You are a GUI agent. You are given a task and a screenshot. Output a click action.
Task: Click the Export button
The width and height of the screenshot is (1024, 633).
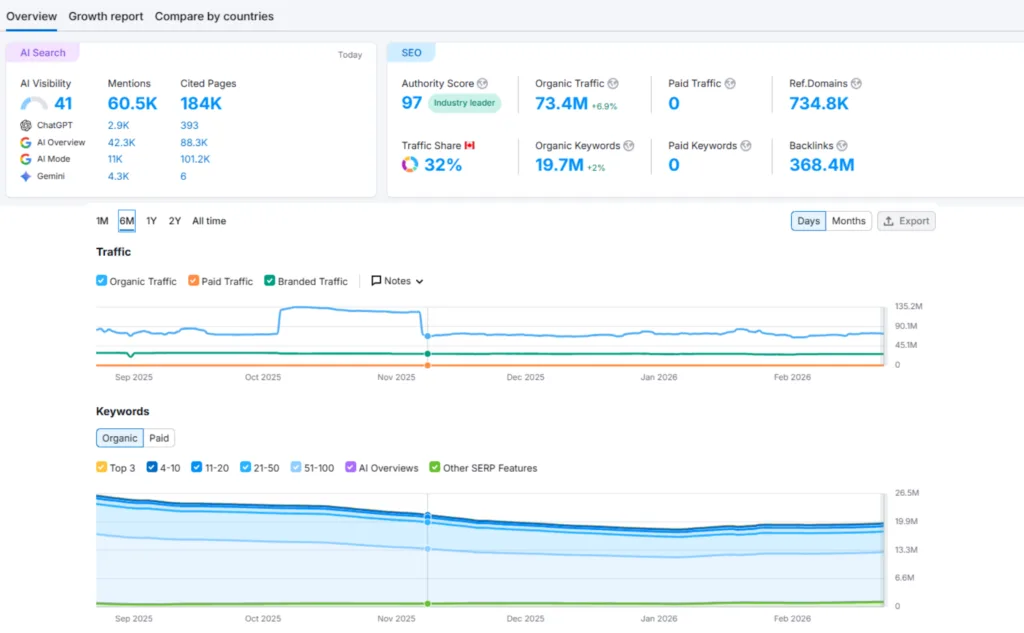(906, 221)
